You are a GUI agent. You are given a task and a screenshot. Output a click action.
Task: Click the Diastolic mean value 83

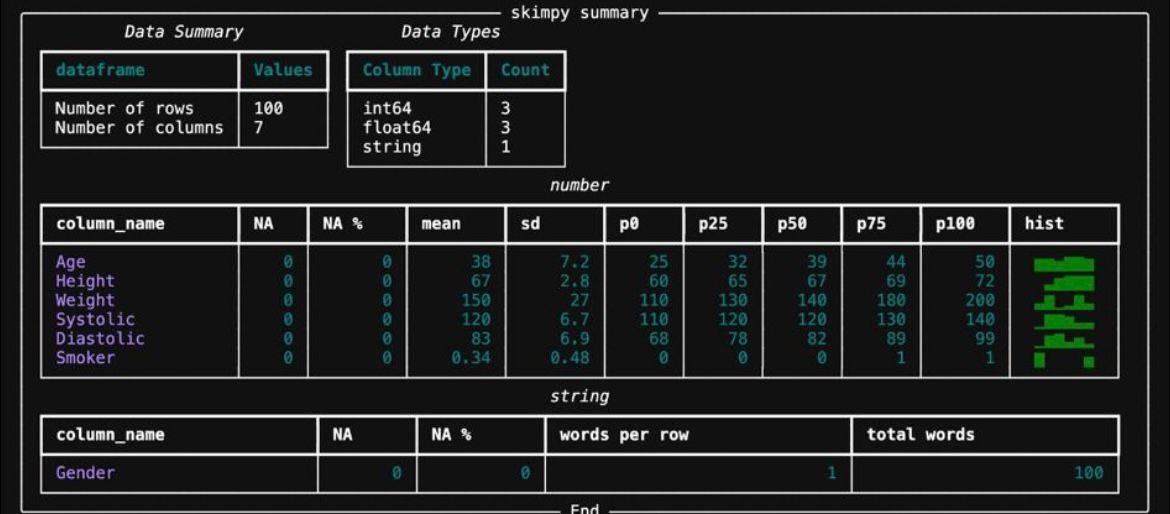481,339
